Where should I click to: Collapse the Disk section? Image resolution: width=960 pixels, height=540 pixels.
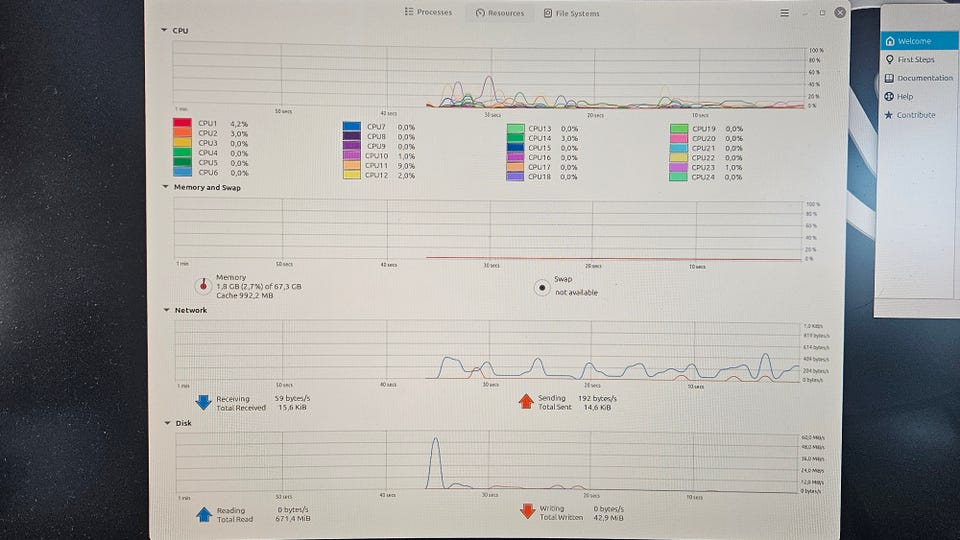[166, 423]
